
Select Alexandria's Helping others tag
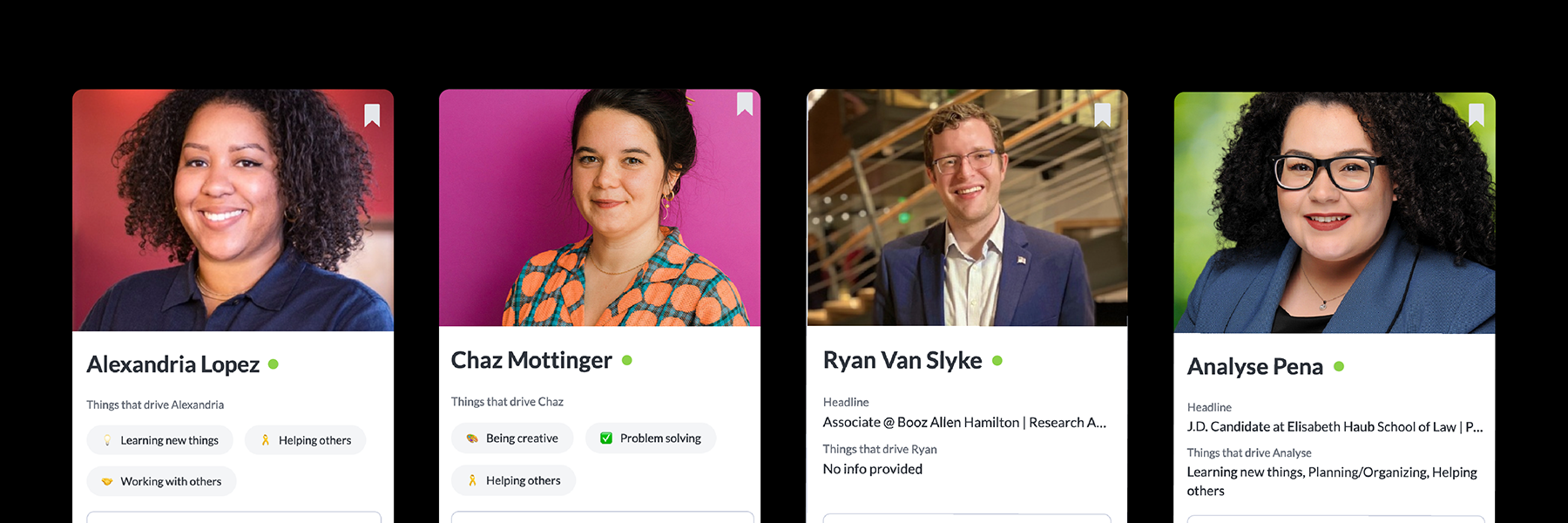click(306, 440)
